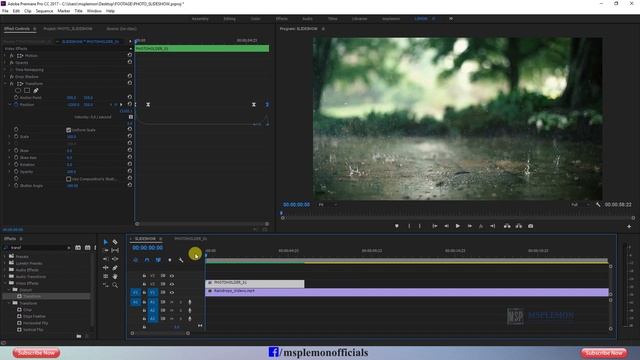Reset the Motion effect
This screenshot has width=640, height=360.
click(130, 55)
